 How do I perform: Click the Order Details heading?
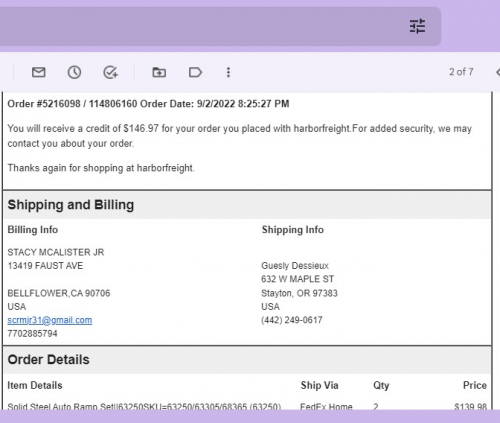pos(48,360)
